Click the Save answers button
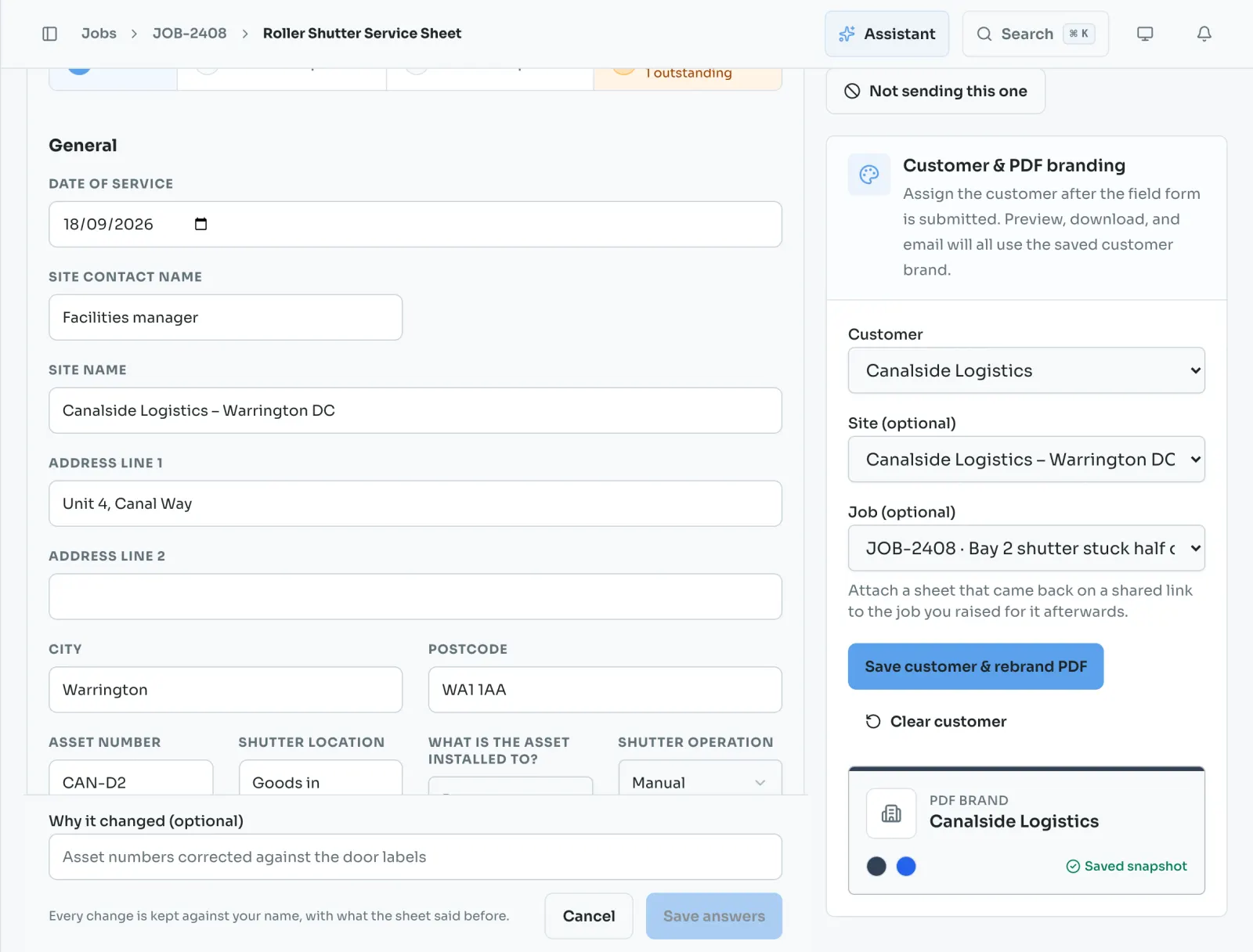 click(x=714, y=916)
